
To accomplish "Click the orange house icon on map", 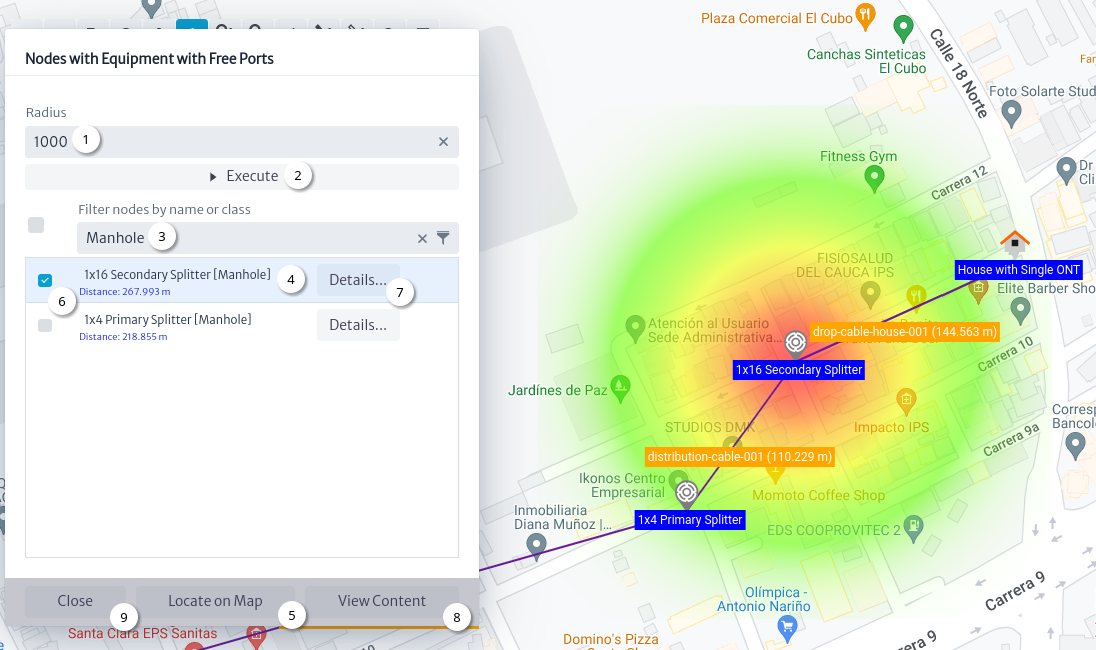I will pyautogui.click(x=1015, y=242).
